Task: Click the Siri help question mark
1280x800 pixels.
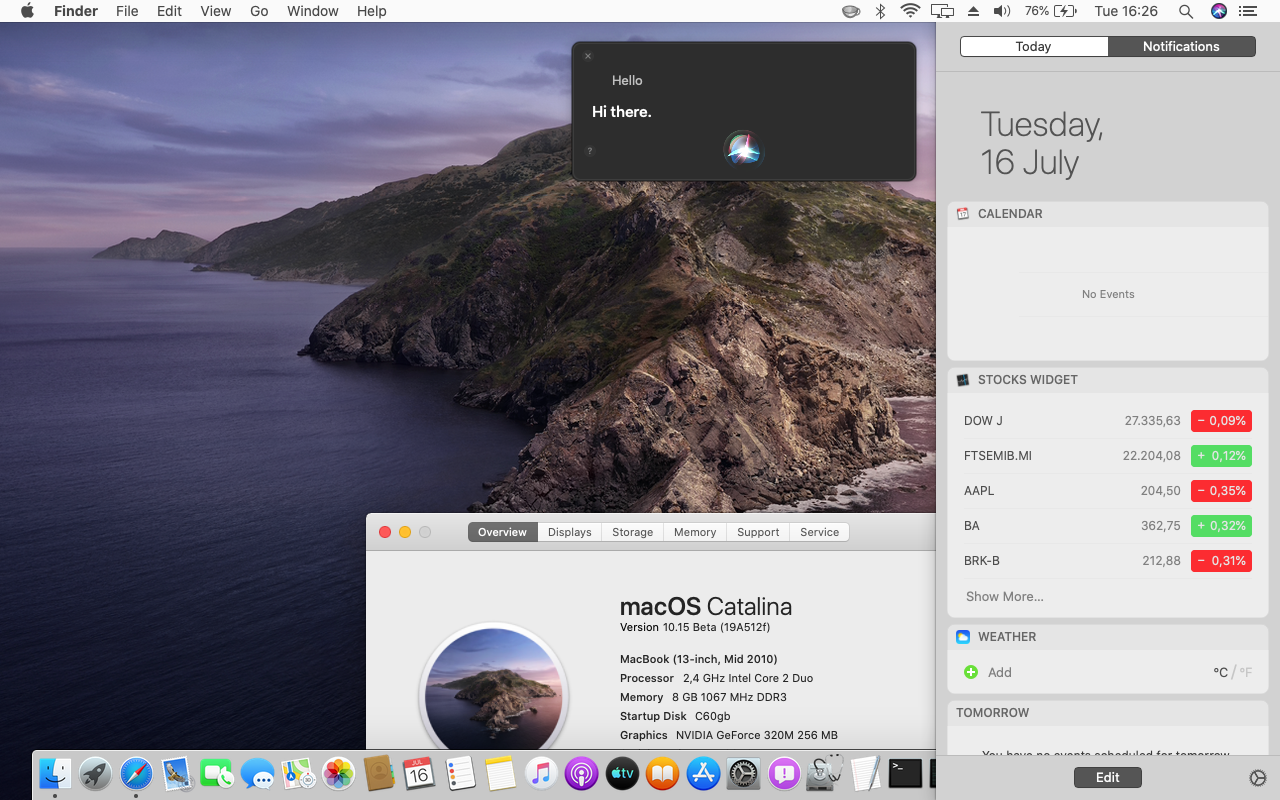Action: click(589, 151)
